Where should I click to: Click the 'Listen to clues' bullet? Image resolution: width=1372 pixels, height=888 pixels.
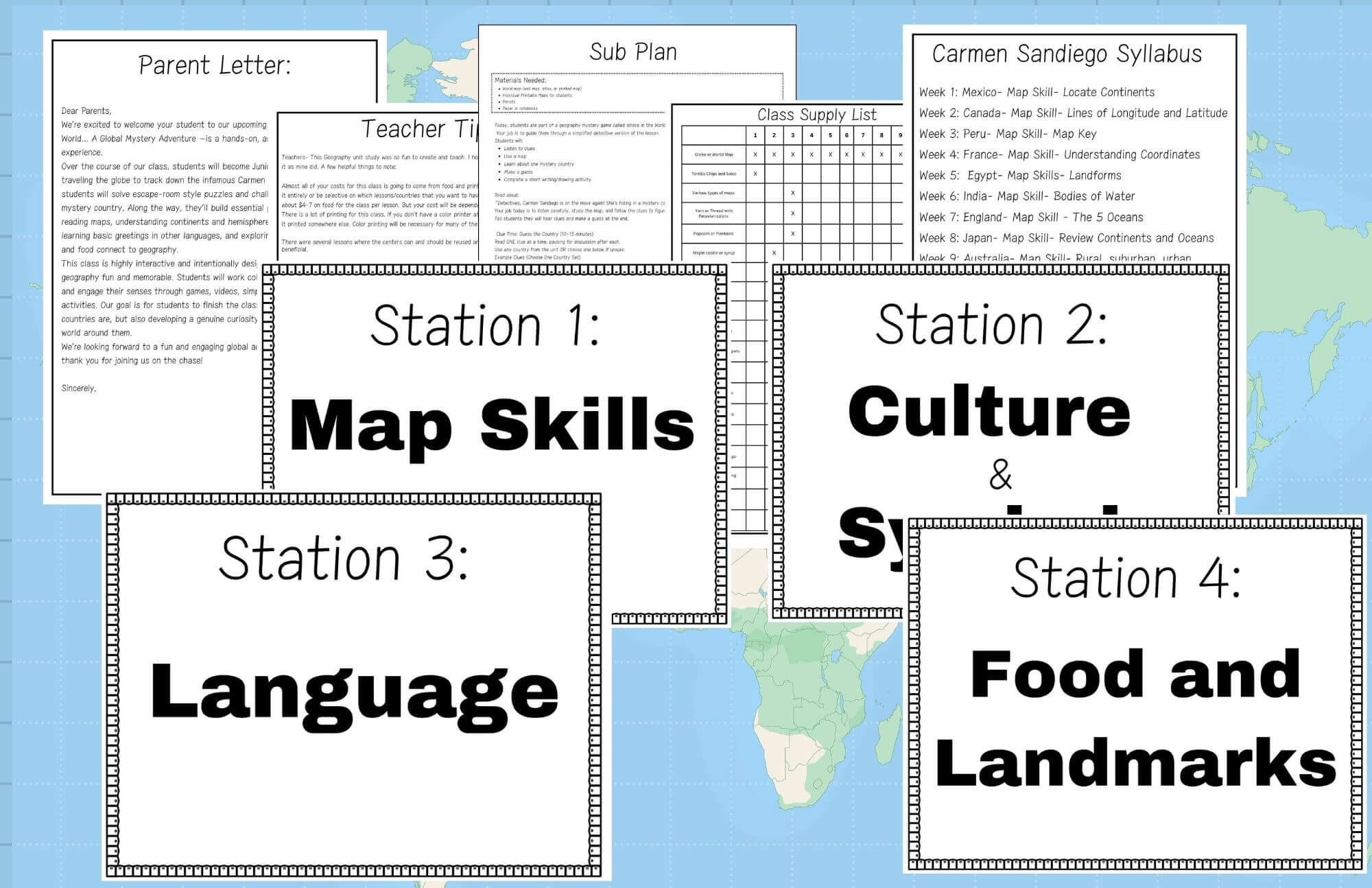519,148
